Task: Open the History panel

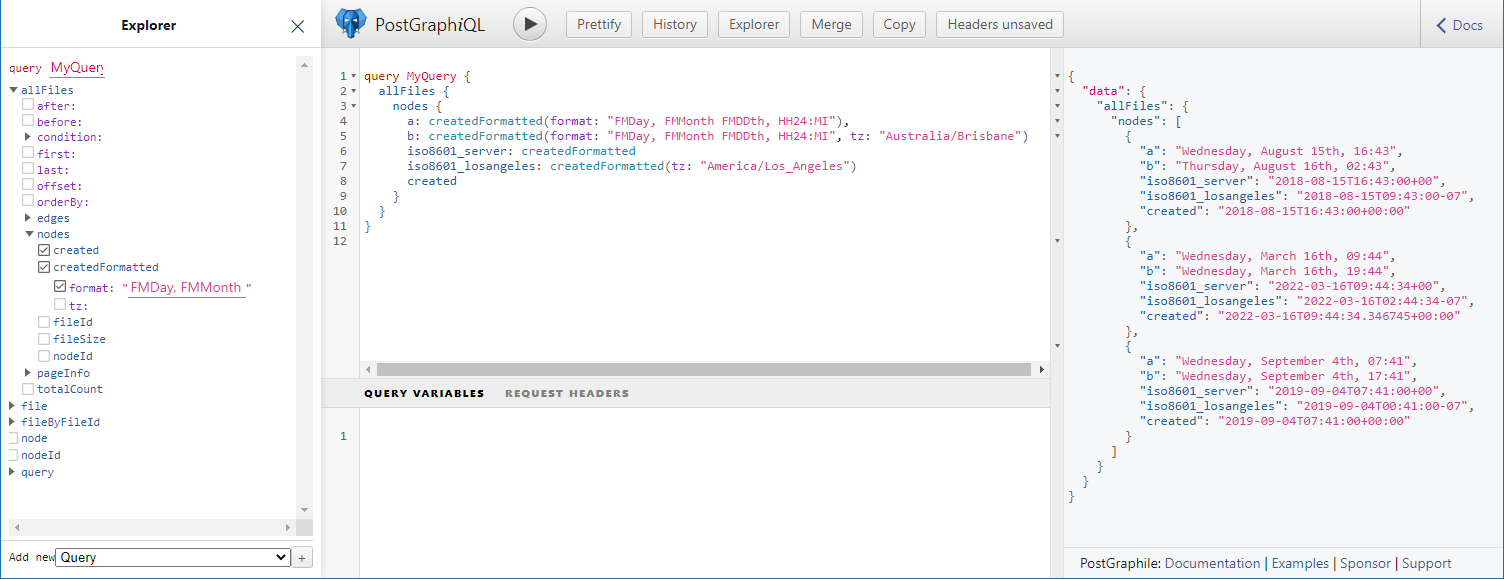Action: click(x=675, y=24)
